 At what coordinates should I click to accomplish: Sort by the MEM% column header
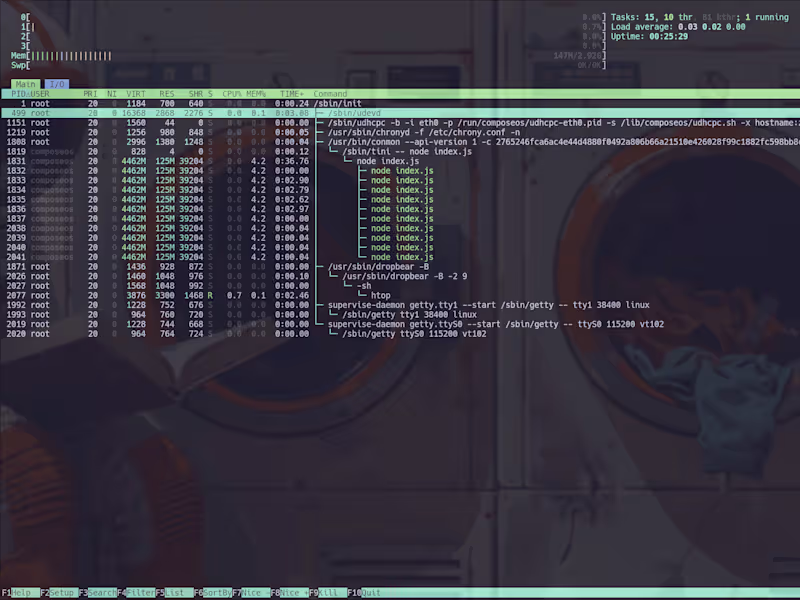point(256,94)
